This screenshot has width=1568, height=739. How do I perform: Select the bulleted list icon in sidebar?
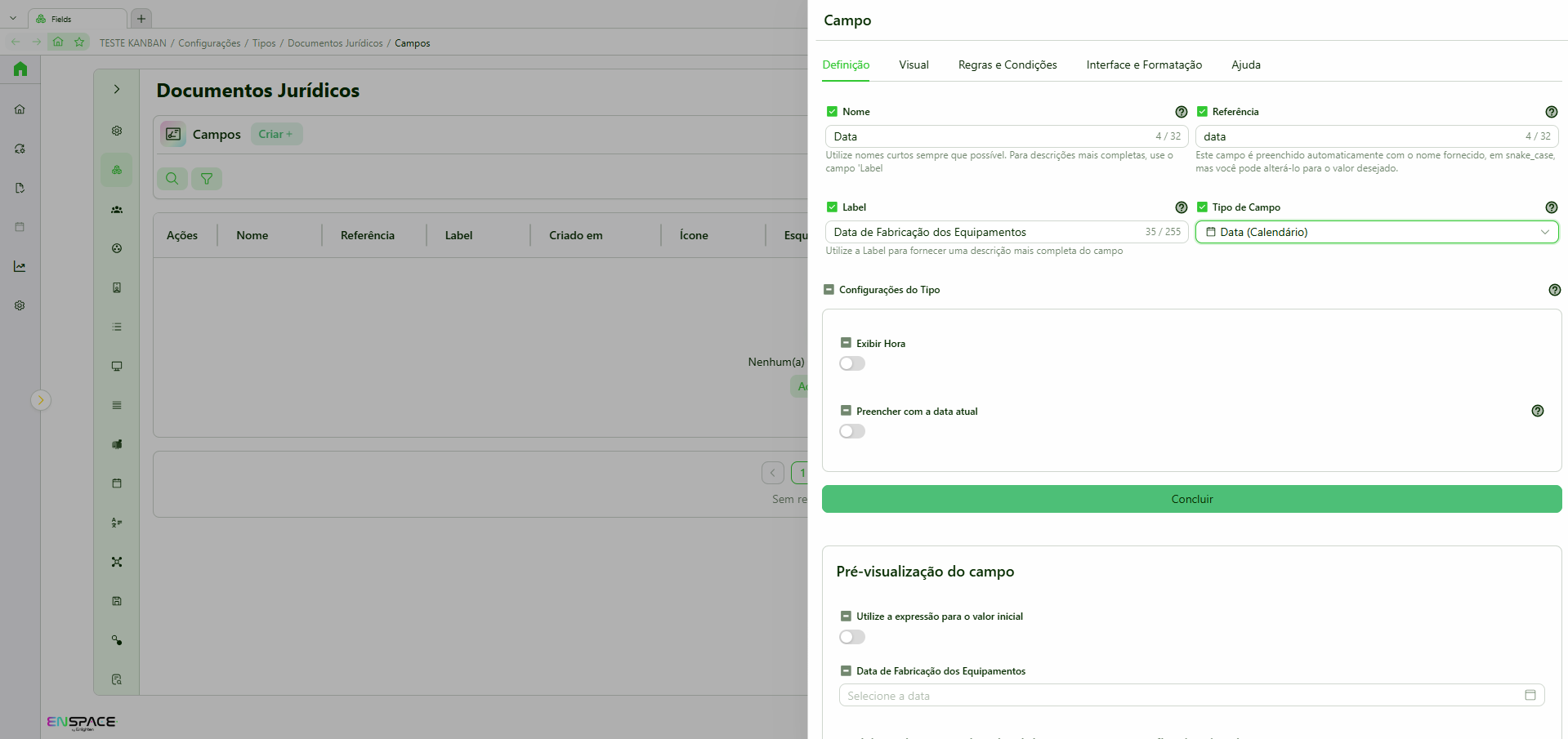coord(117,327)
